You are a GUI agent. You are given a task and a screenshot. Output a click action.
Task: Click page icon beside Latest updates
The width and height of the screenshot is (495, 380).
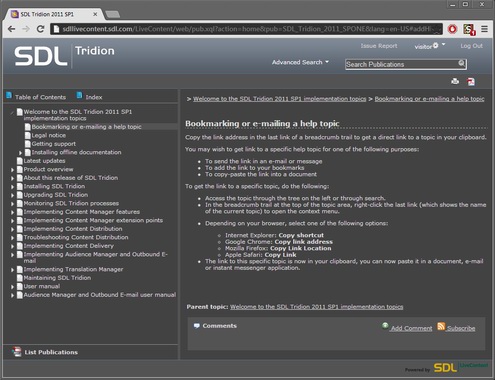(x=20, y=161)
